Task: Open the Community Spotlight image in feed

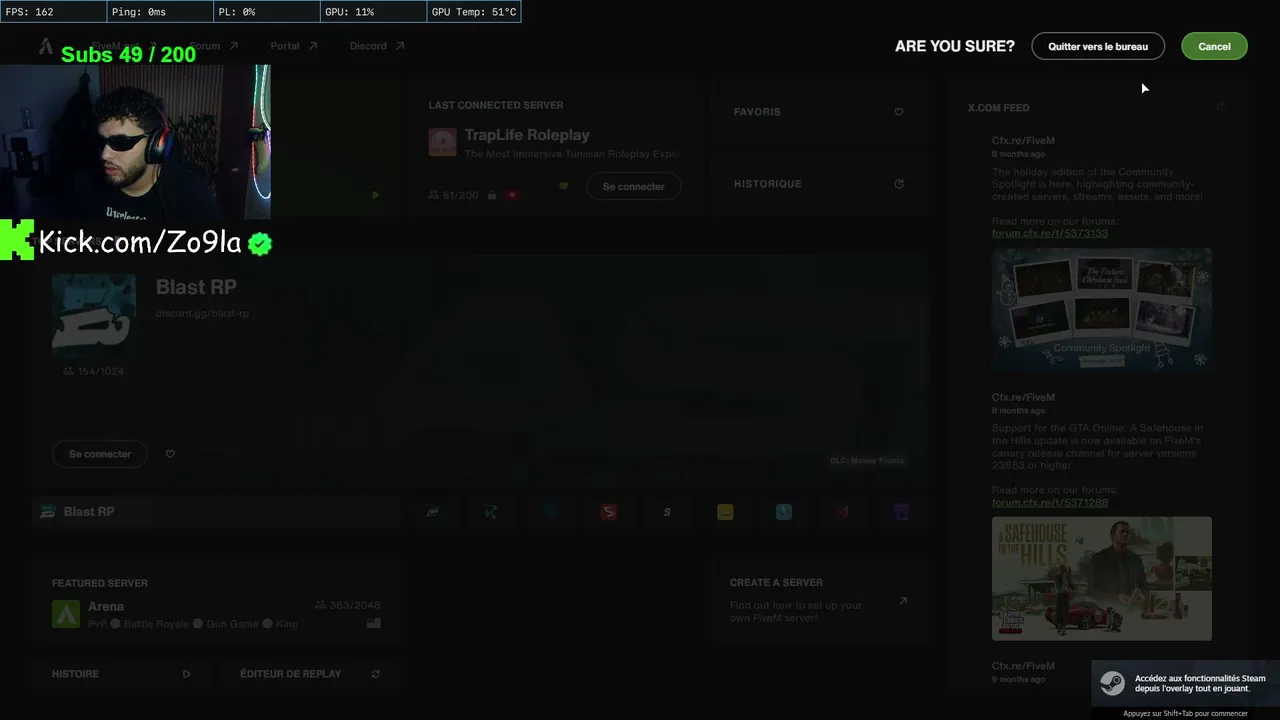Action: 1102,310
